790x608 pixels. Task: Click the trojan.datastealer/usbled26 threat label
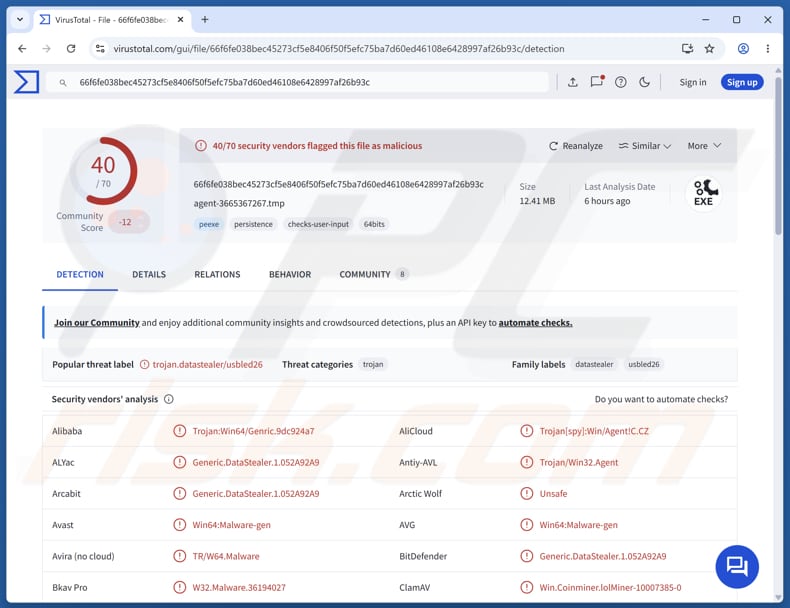coord(208,364)
